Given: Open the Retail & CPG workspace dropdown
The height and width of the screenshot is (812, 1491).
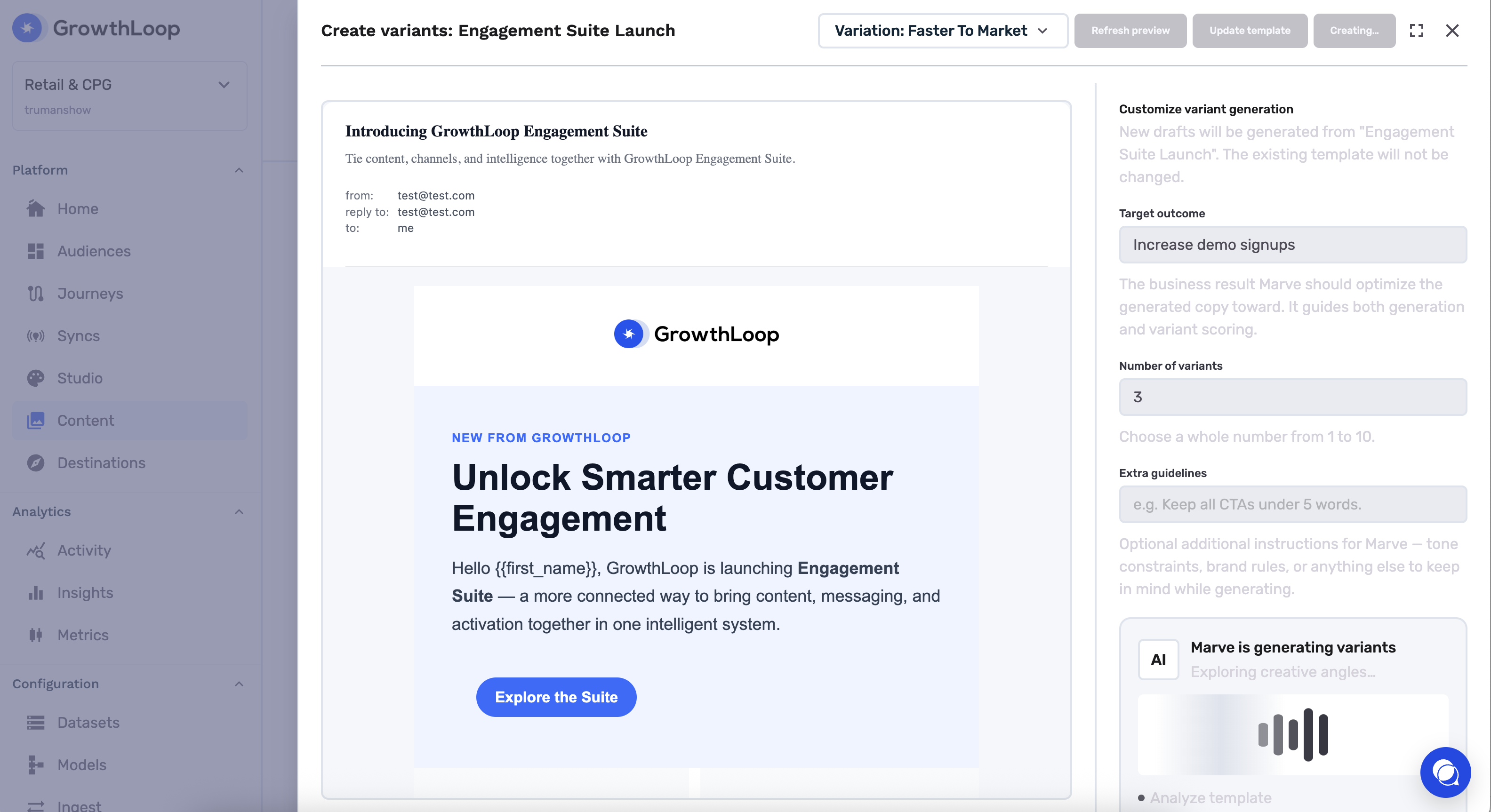Looking at the screenshot, I should 129,96.
